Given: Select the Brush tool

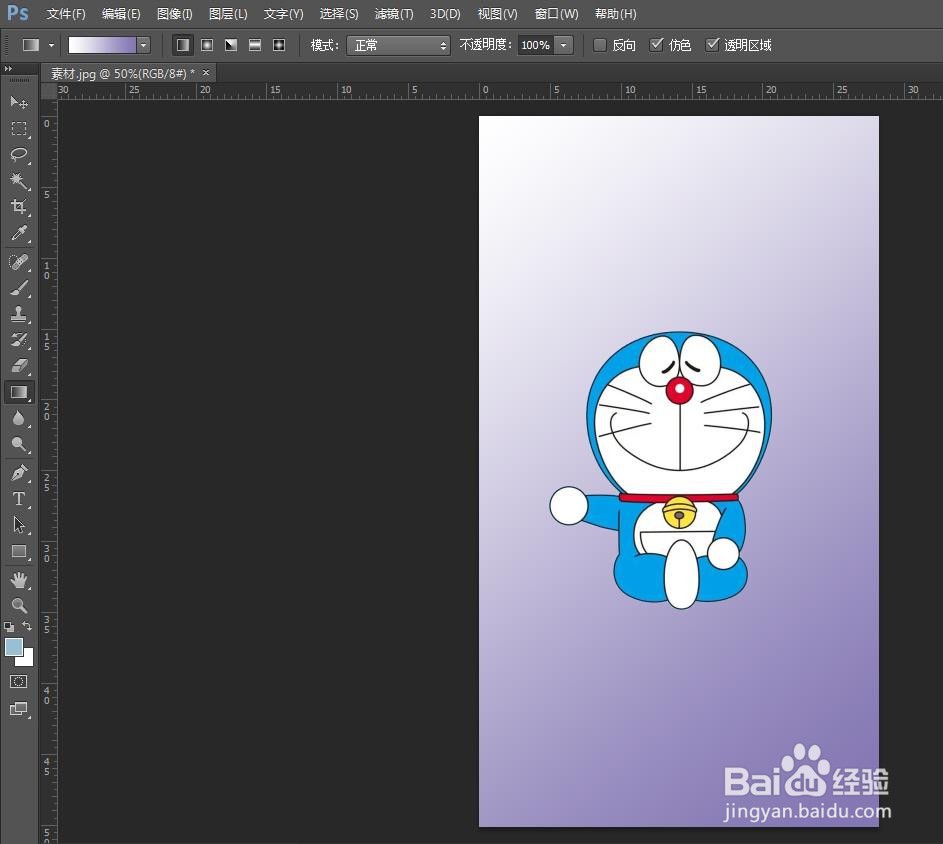Looking at the screenshot, I should click(19, 288).
